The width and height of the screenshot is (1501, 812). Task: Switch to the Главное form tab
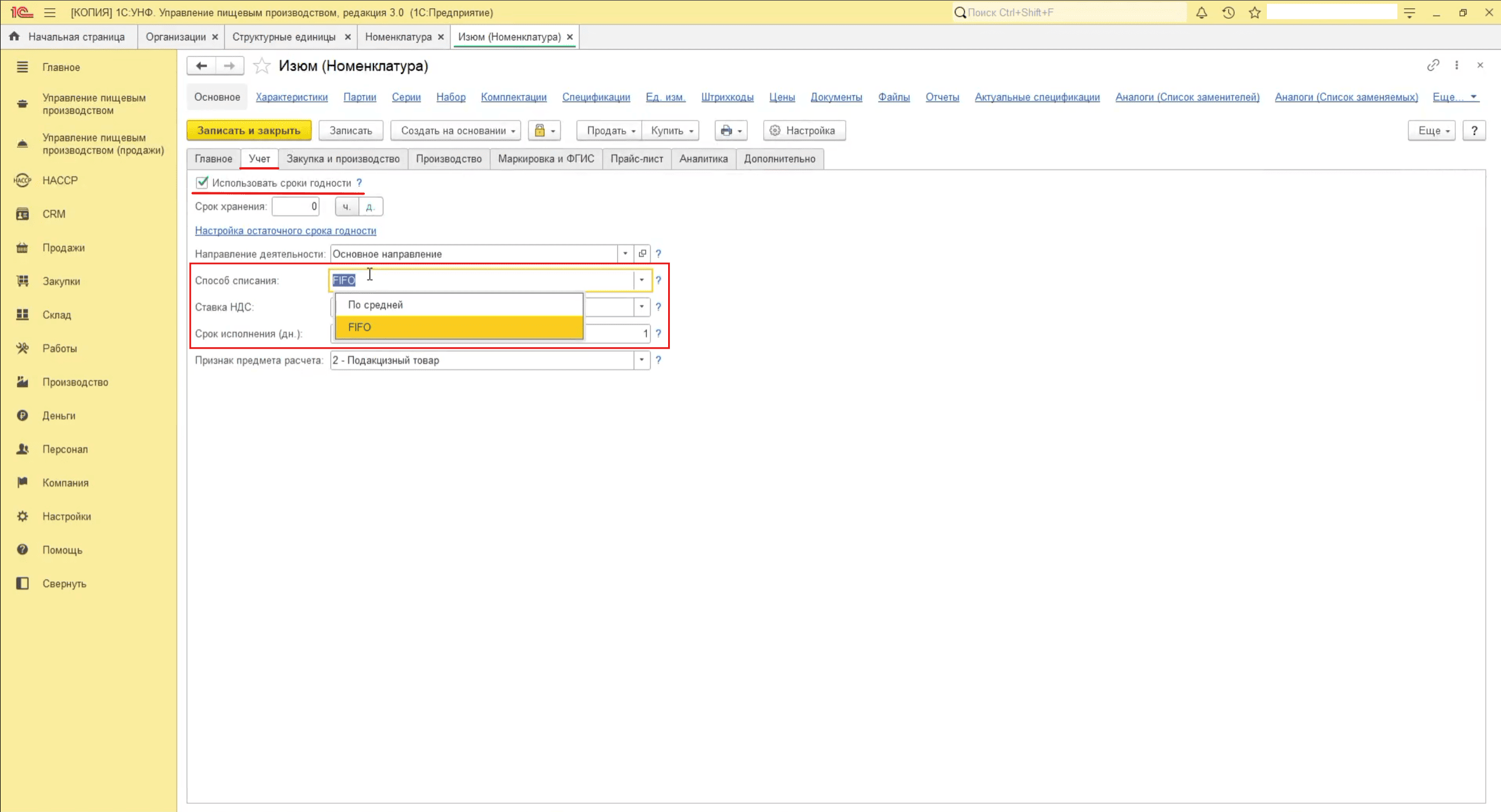(214, 159)
